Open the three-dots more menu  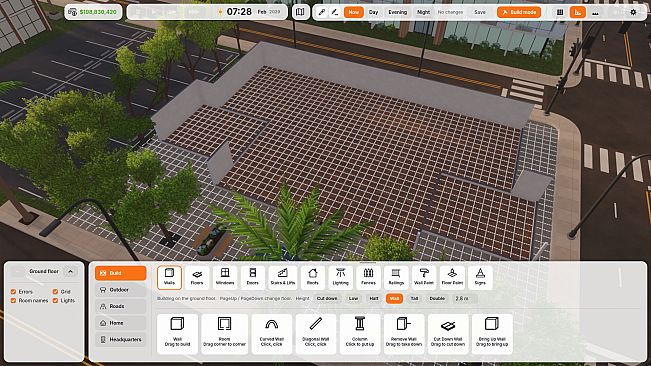click(595, 12)
